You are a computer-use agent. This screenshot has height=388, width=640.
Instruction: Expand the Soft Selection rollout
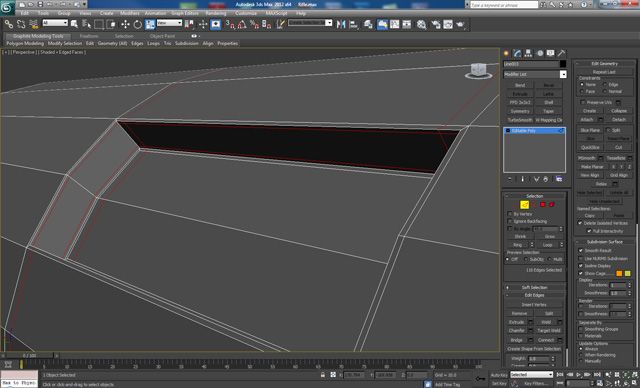pos(534,287)
